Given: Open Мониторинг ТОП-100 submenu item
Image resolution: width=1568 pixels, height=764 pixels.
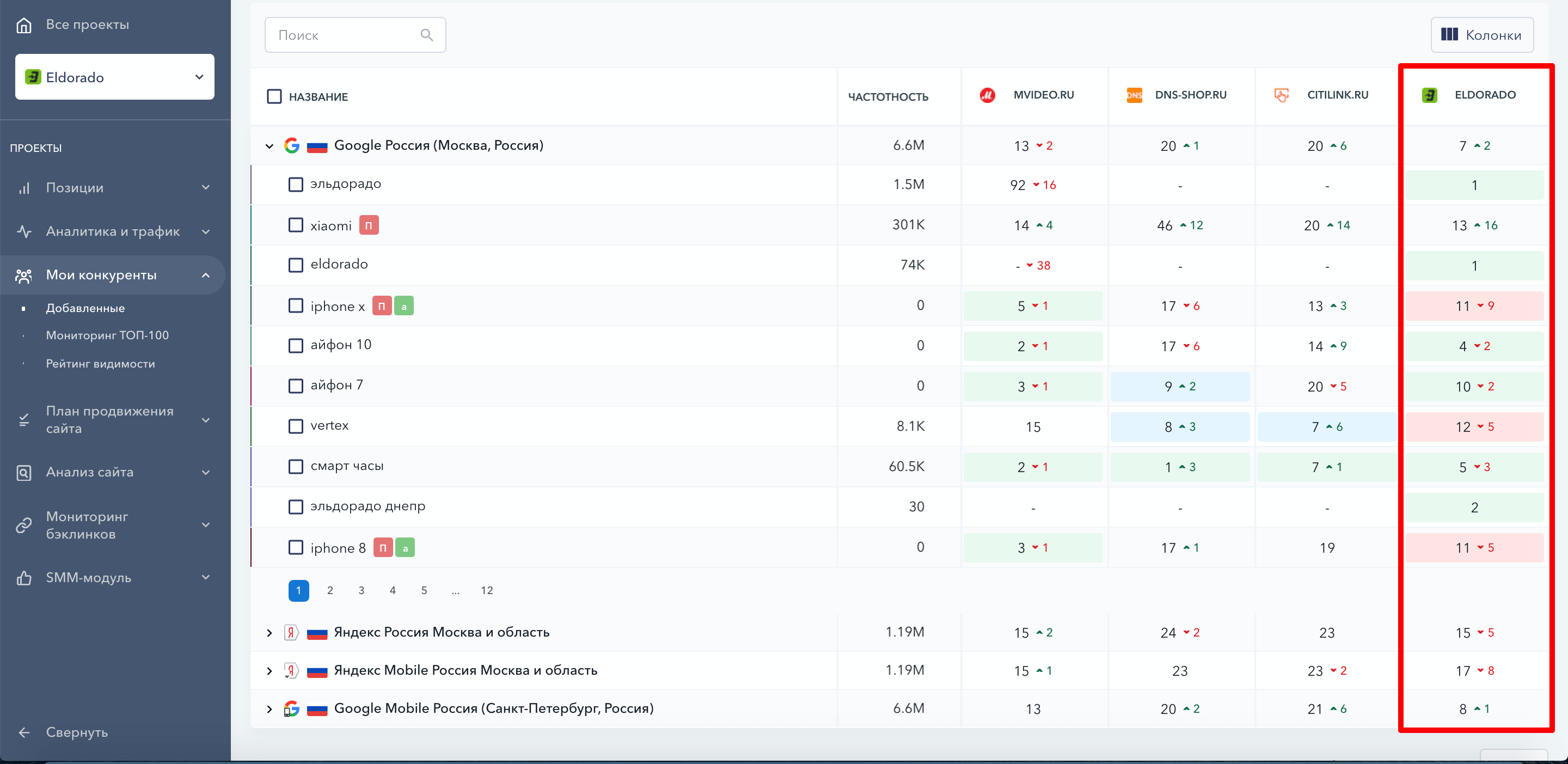Looking at the screenshot, I should click(107, 335).
